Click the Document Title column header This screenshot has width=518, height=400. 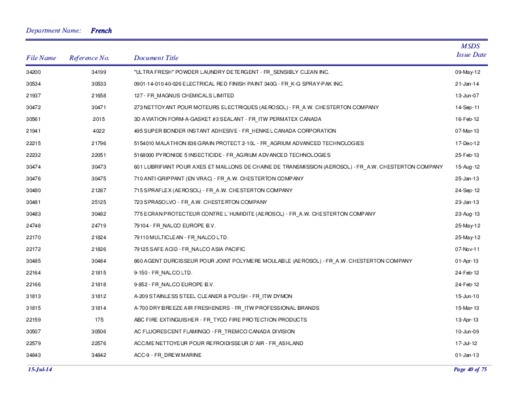(156, 58)
